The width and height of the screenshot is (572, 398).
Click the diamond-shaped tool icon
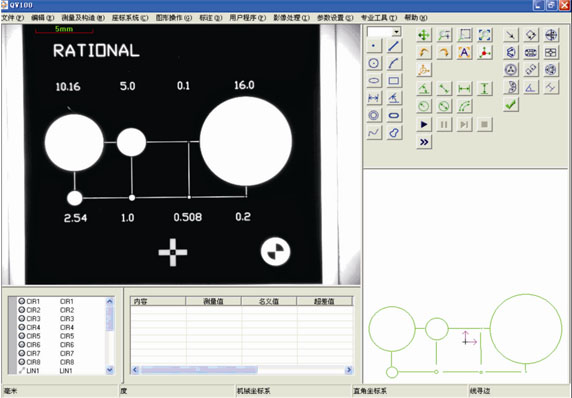point(531,35)
